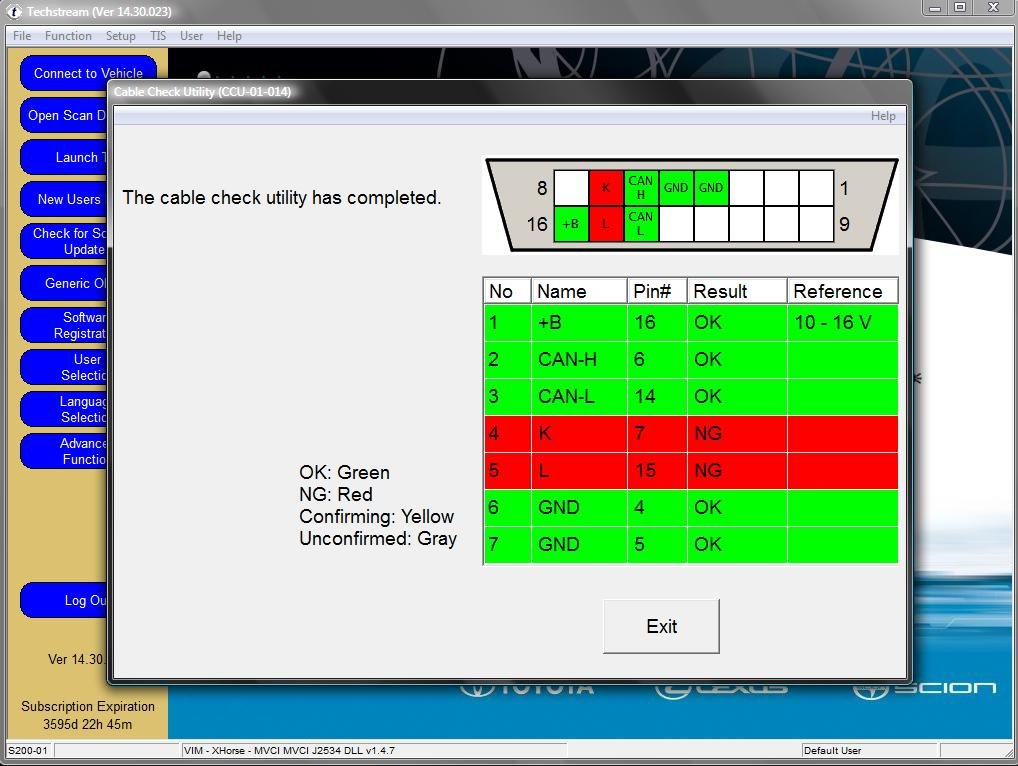Image resolution: width=1018 pixels, height=766 pixels.
Task: Select the GND name cell in row 6
Action: [x=579, y=508]
